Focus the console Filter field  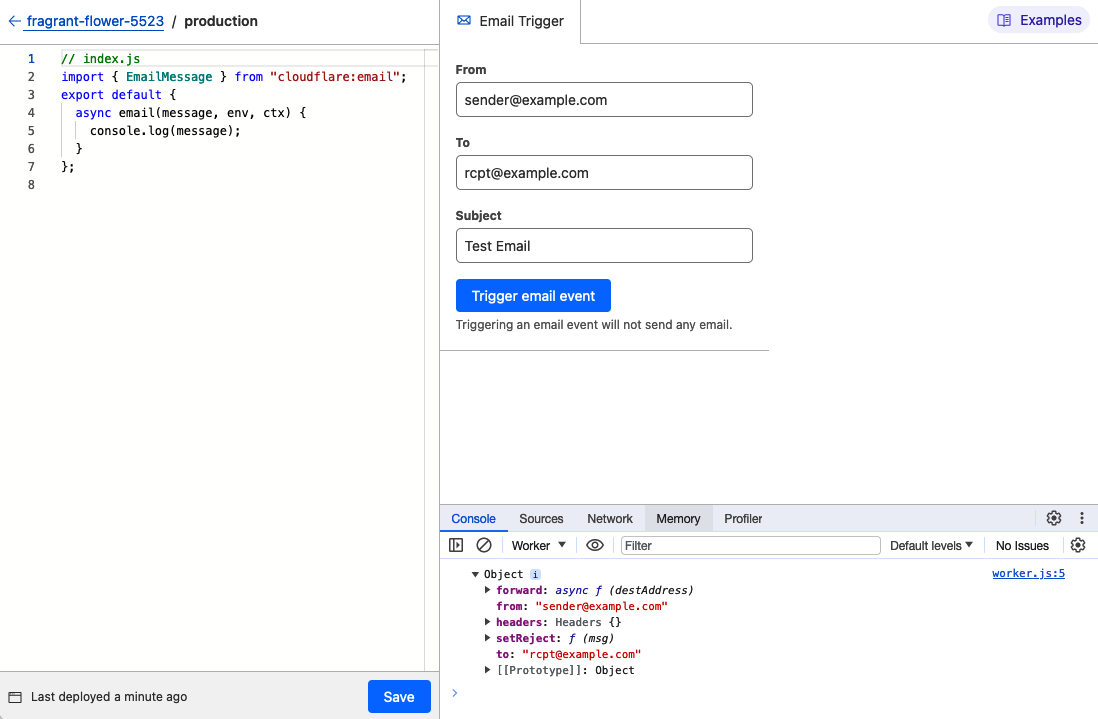[x=751, y=545]
